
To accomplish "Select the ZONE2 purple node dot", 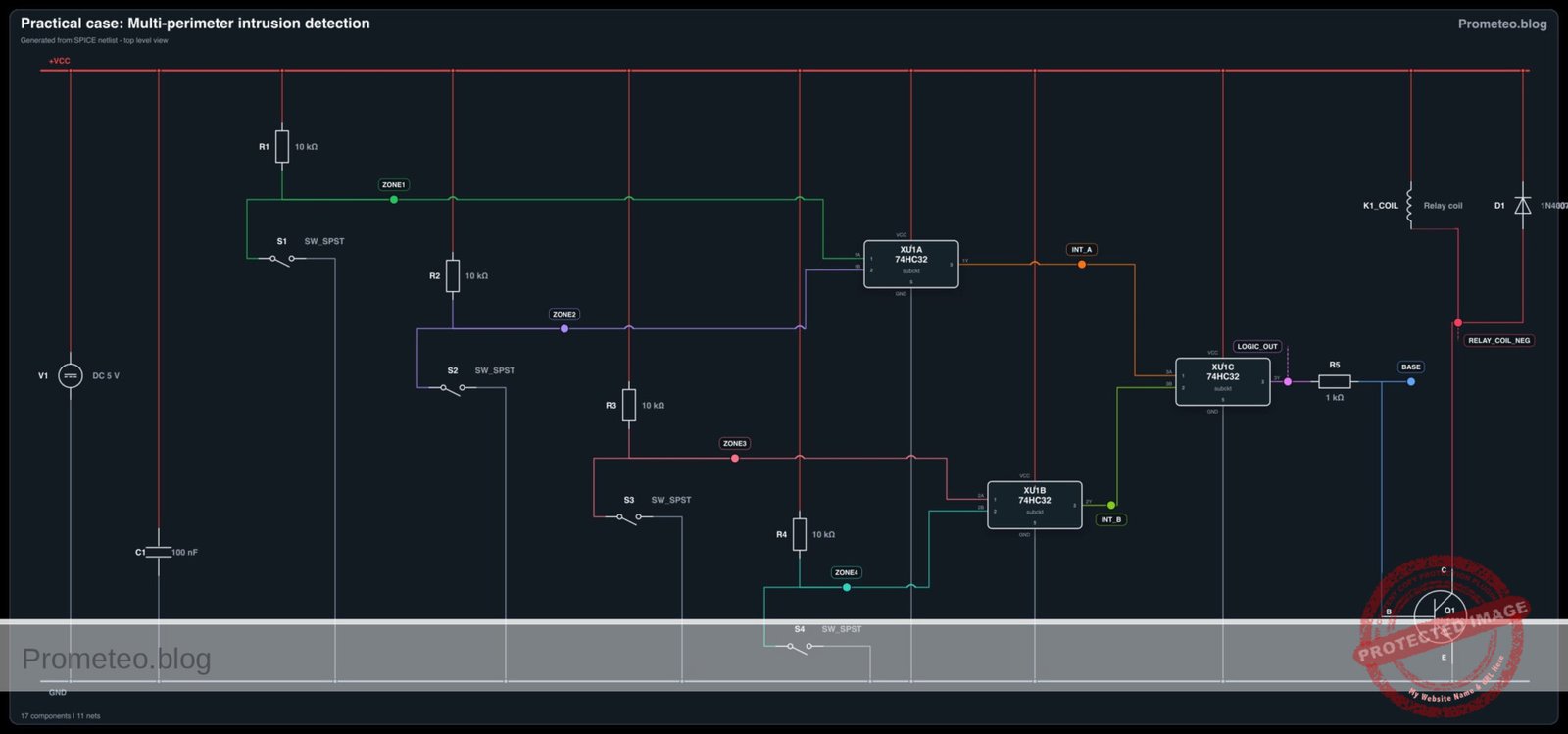I will point(564,329).
